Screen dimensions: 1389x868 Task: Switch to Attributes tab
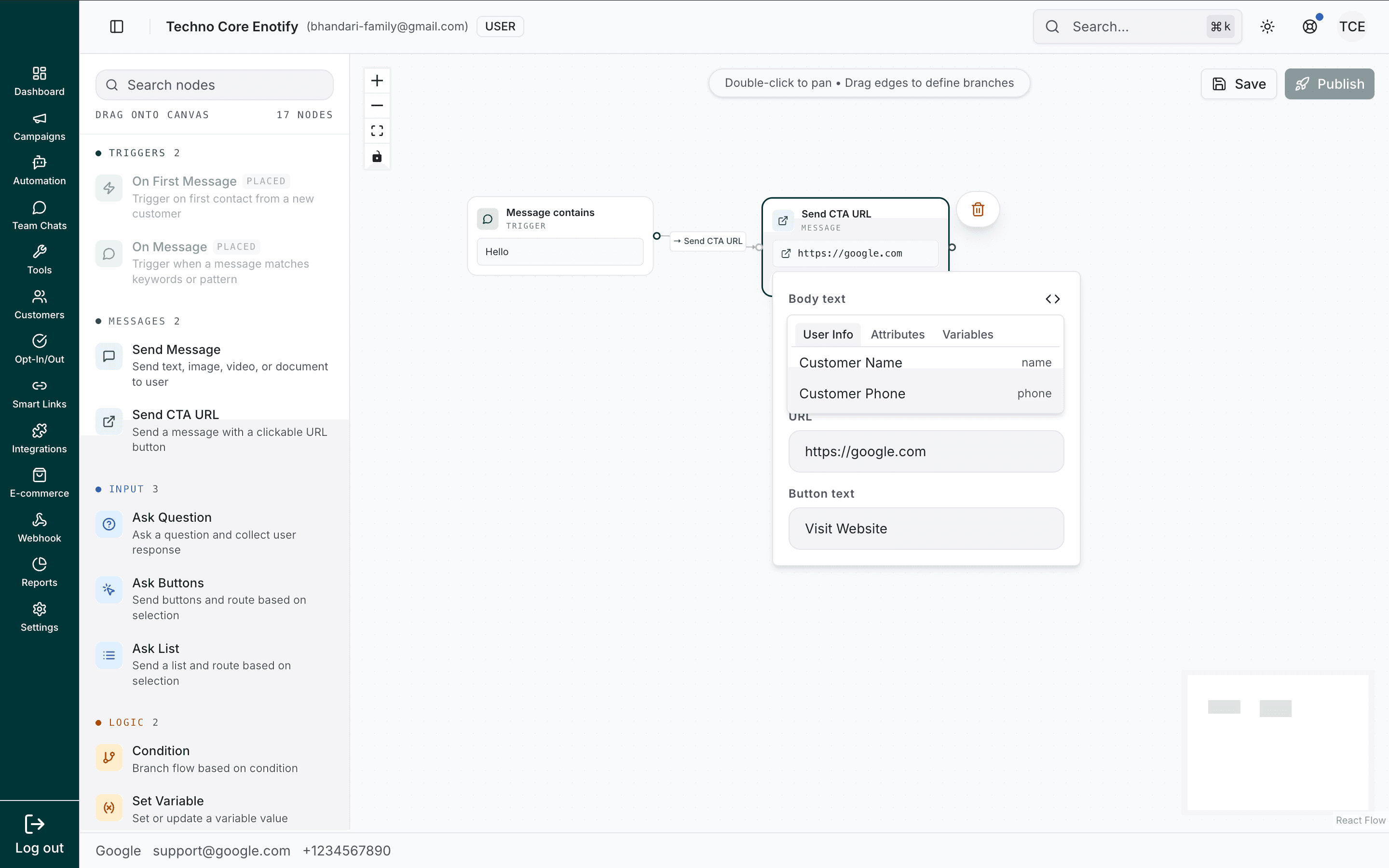[x=898, y=335]
